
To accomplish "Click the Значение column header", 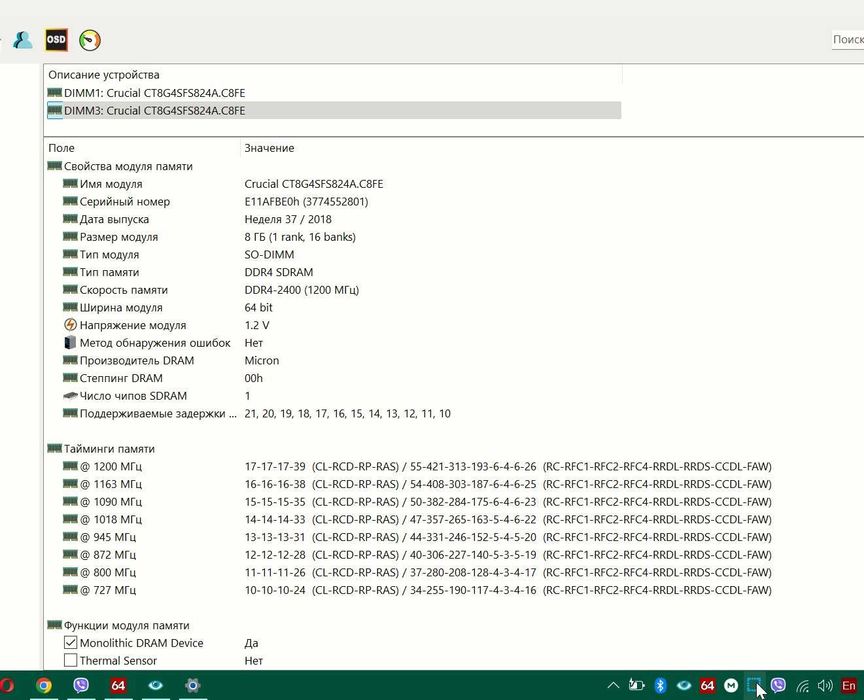I will (x=269, y=148).
